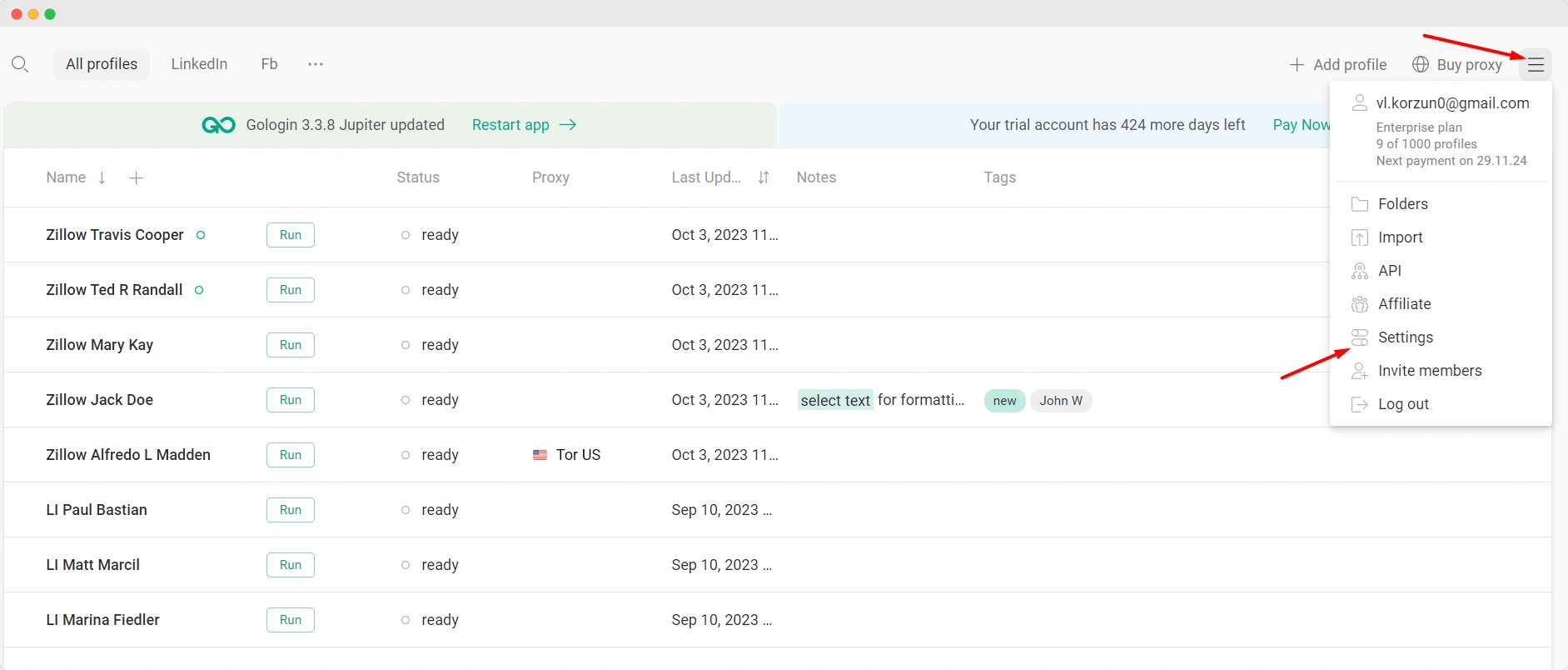
Task: Click the Log out exit icon
Action: click(x=1359, y=404)
